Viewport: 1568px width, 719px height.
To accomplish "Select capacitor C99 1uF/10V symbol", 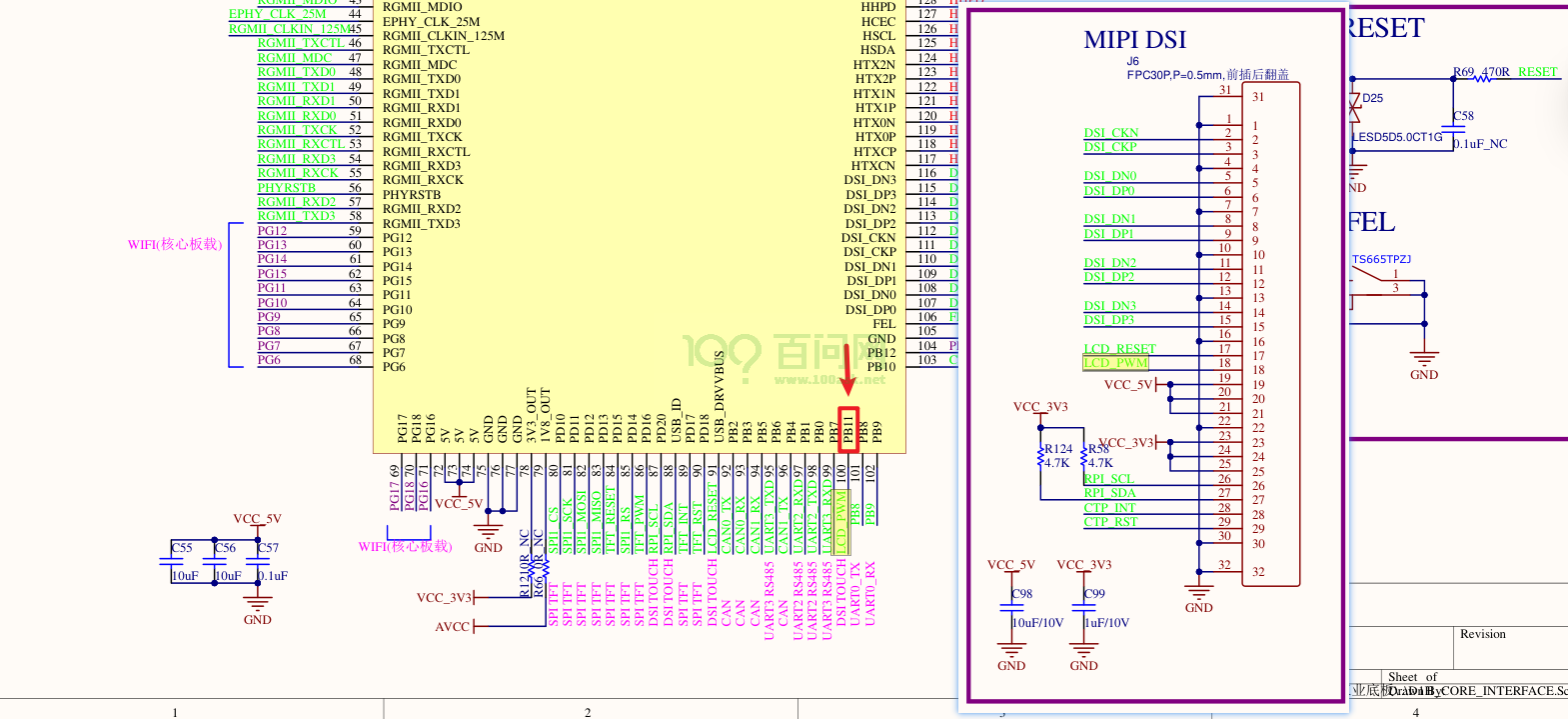I will [1084, 607].
